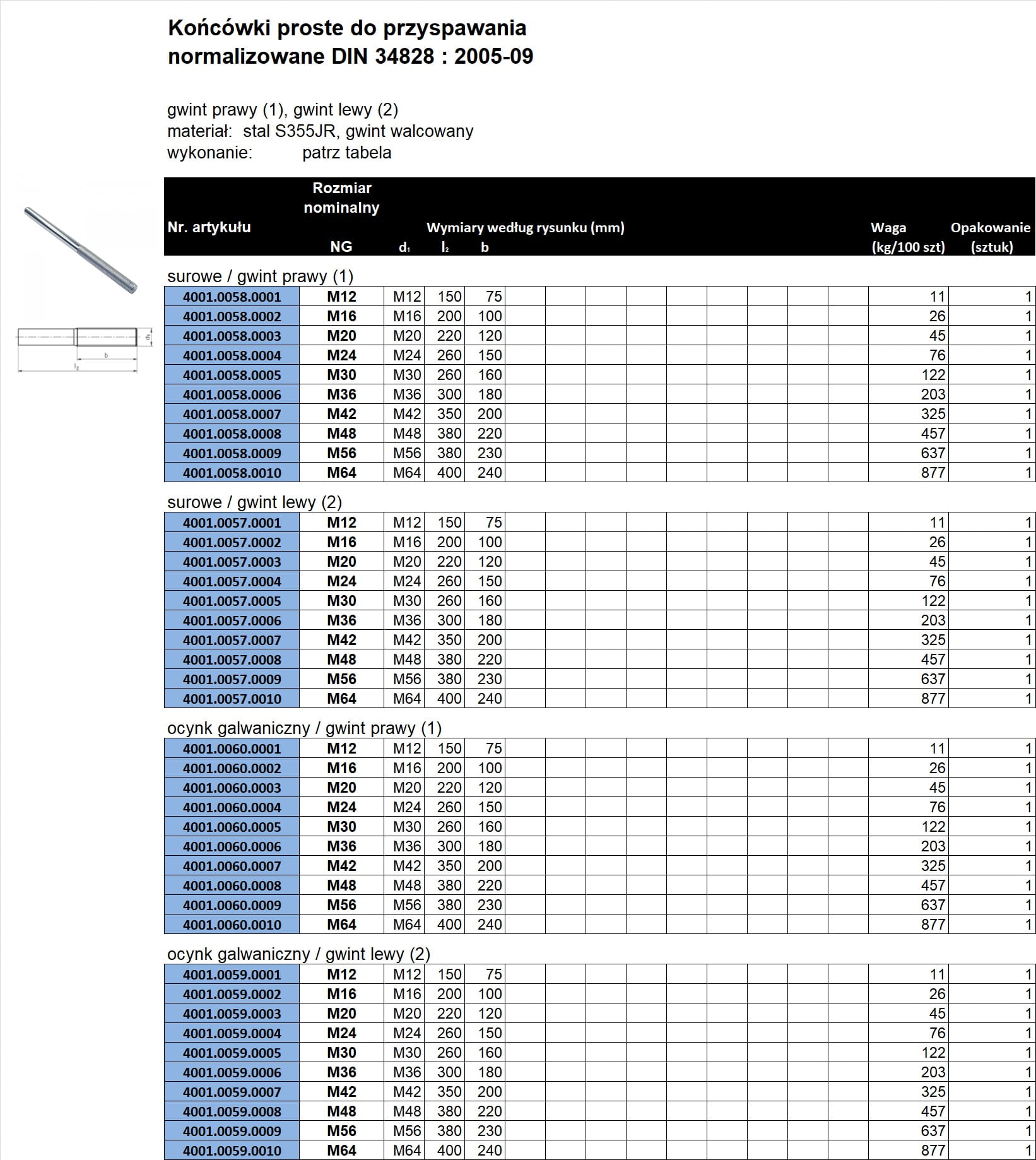Select the "surowe / gwint lewy (2)" section heading

(254, 502)
